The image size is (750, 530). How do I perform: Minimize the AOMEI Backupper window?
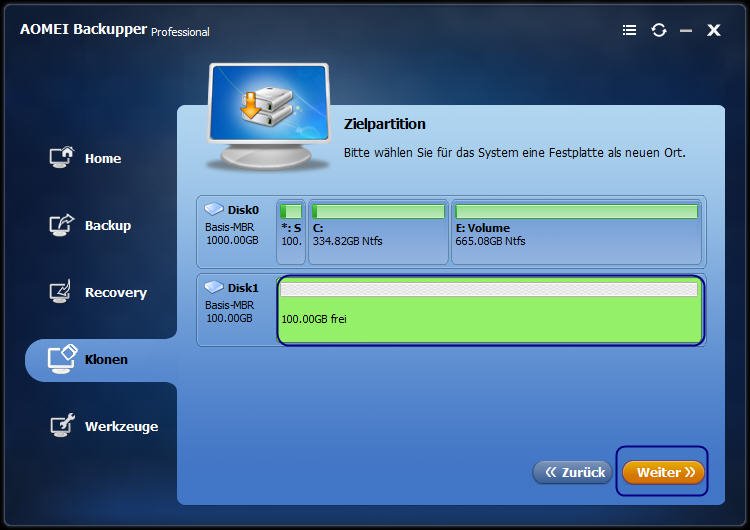point(686,31)
